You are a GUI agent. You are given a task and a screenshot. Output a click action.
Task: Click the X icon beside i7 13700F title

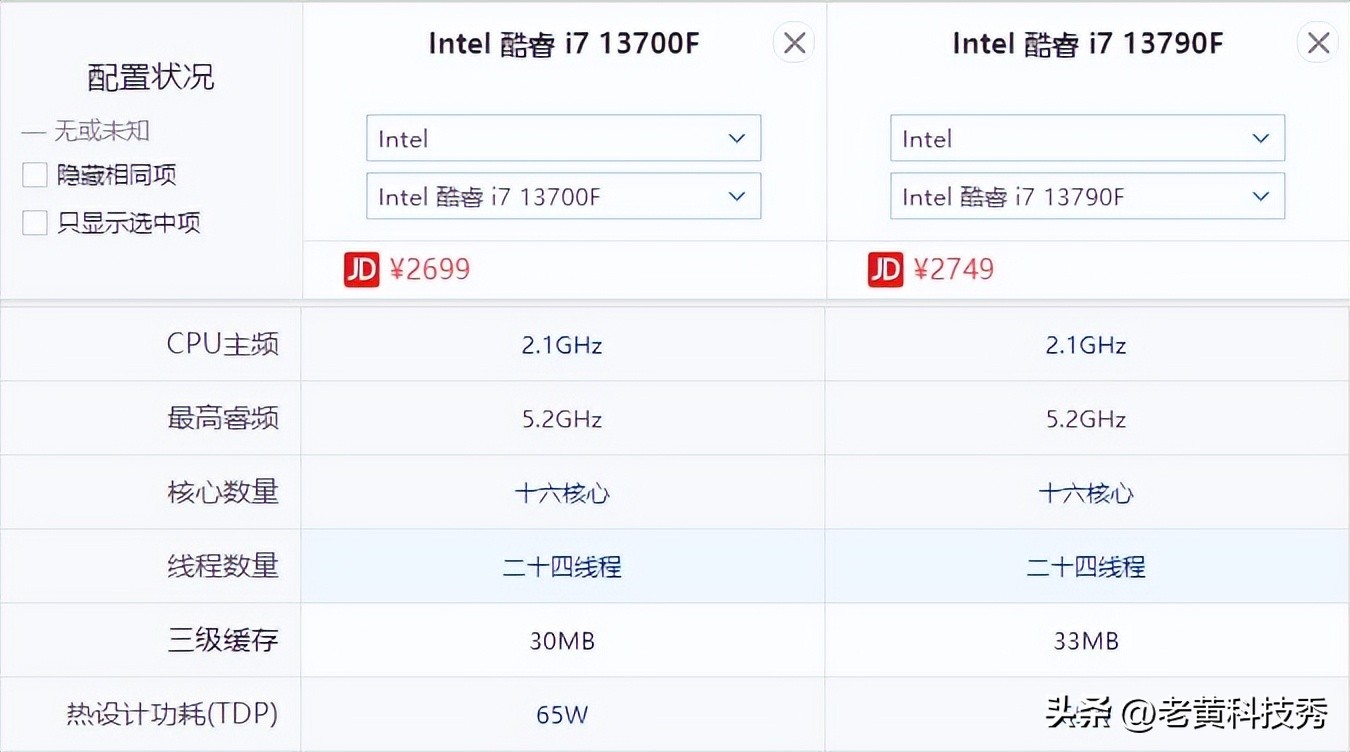[793, 42]
